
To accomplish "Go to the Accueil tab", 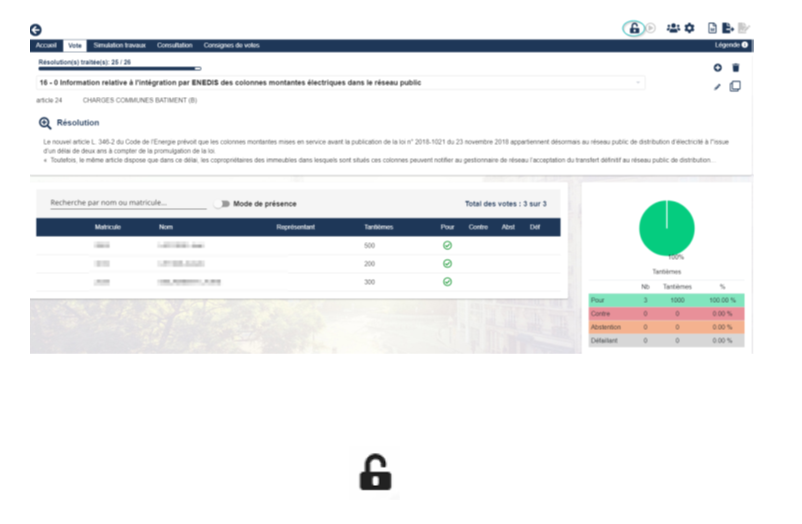I will (x=46, y=45).
